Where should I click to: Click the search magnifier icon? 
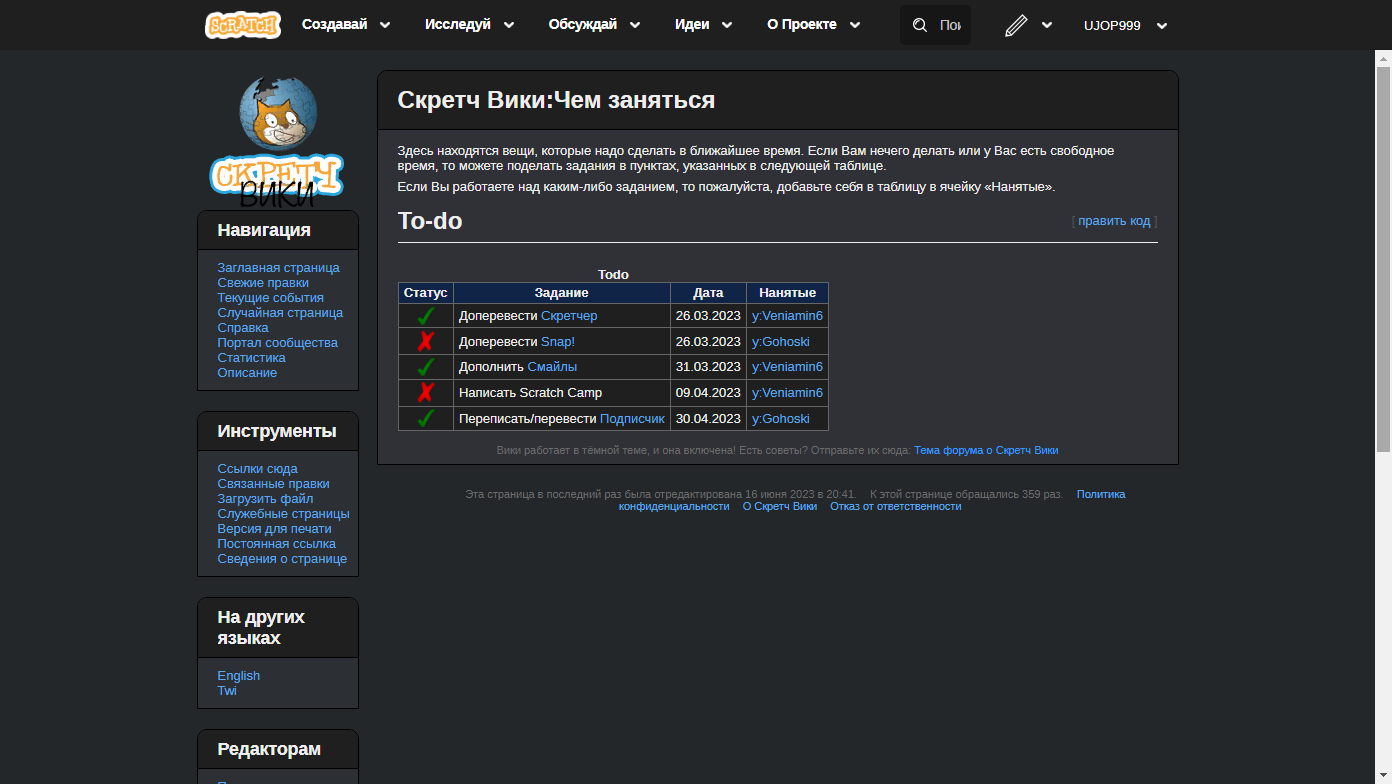pos(920,25)
